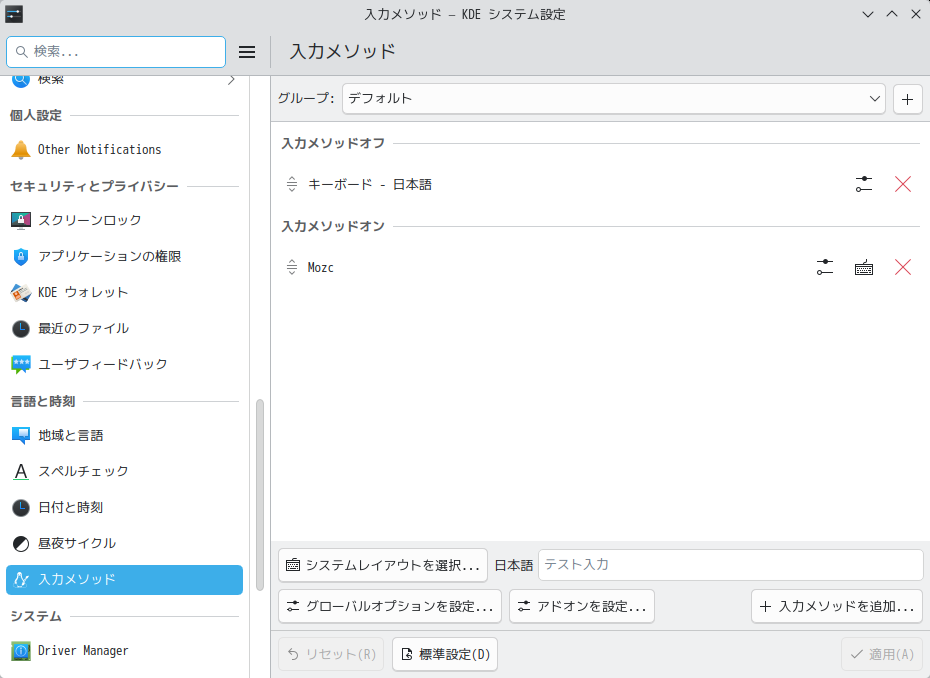Click the Driver Manager icon
This screenshot has height=678, width=930.
[21, 651]
